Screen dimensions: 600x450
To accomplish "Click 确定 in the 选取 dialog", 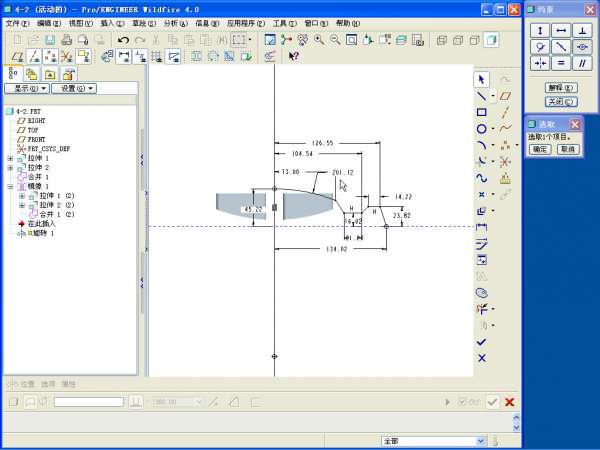I will coord(539,148).
